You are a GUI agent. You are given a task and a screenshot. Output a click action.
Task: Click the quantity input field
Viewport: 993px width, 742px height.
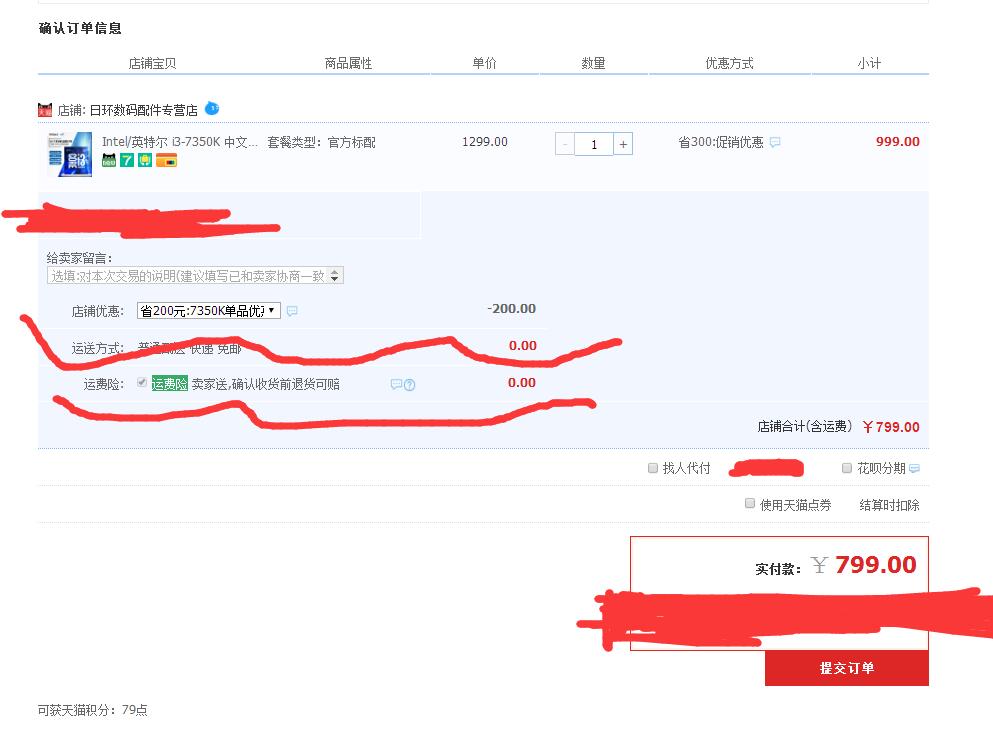tap(594, 143)
